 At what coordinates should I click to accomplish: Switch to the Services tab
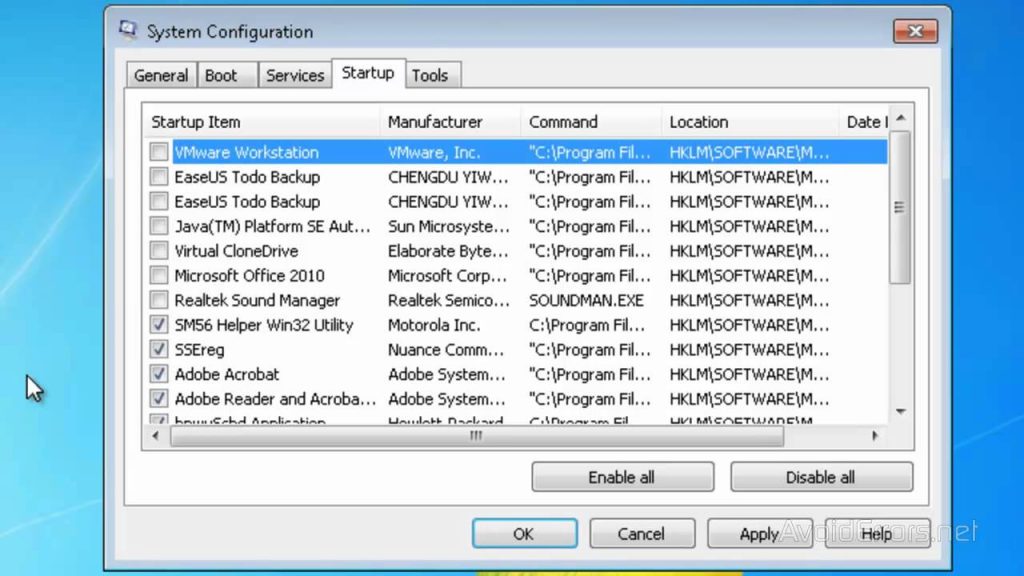click(294, 75)
